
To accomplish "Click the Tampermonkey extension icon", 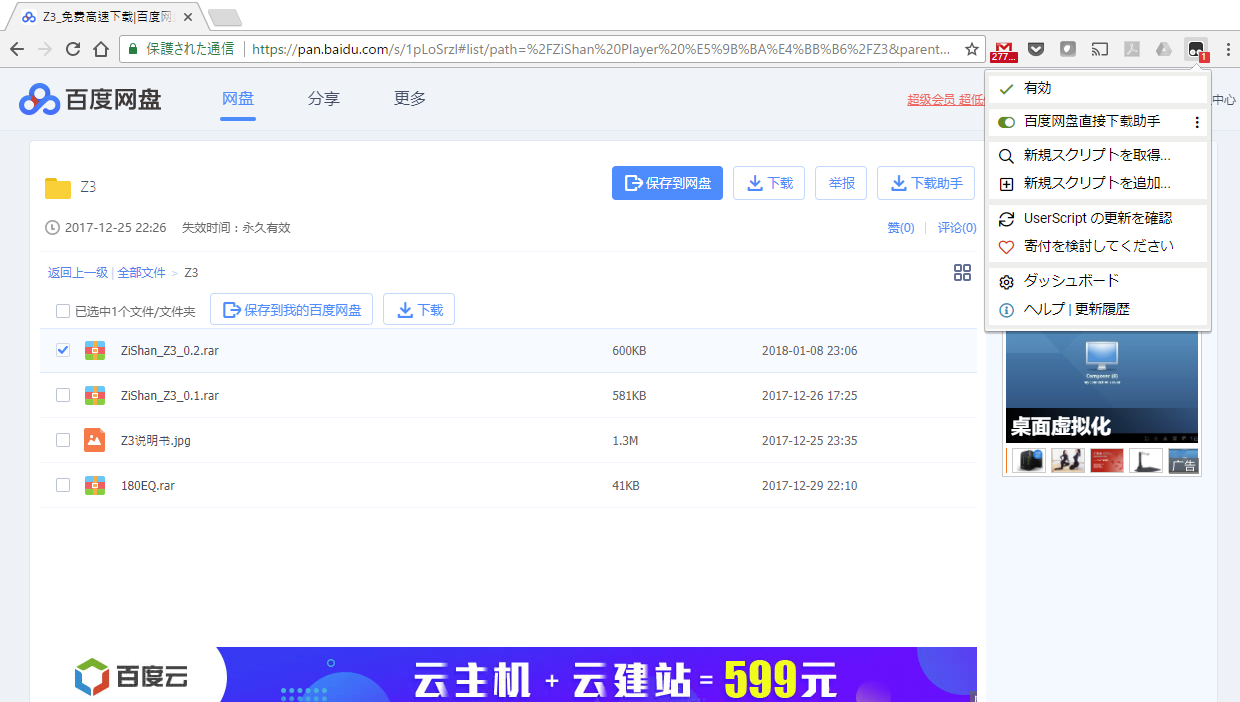I will point(1196,49).
